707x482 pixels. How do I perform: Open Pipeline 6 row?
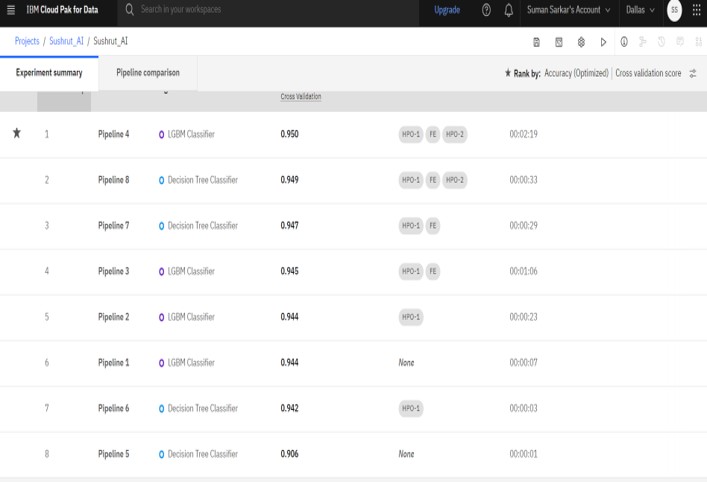click(354, 409)
